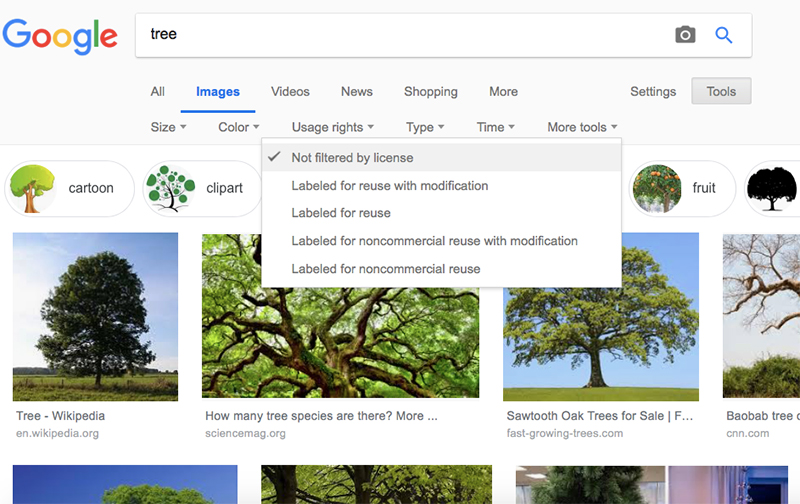
Task: Select 'Labeled for noncommercial reuse' option
Action: click(385, 269)
